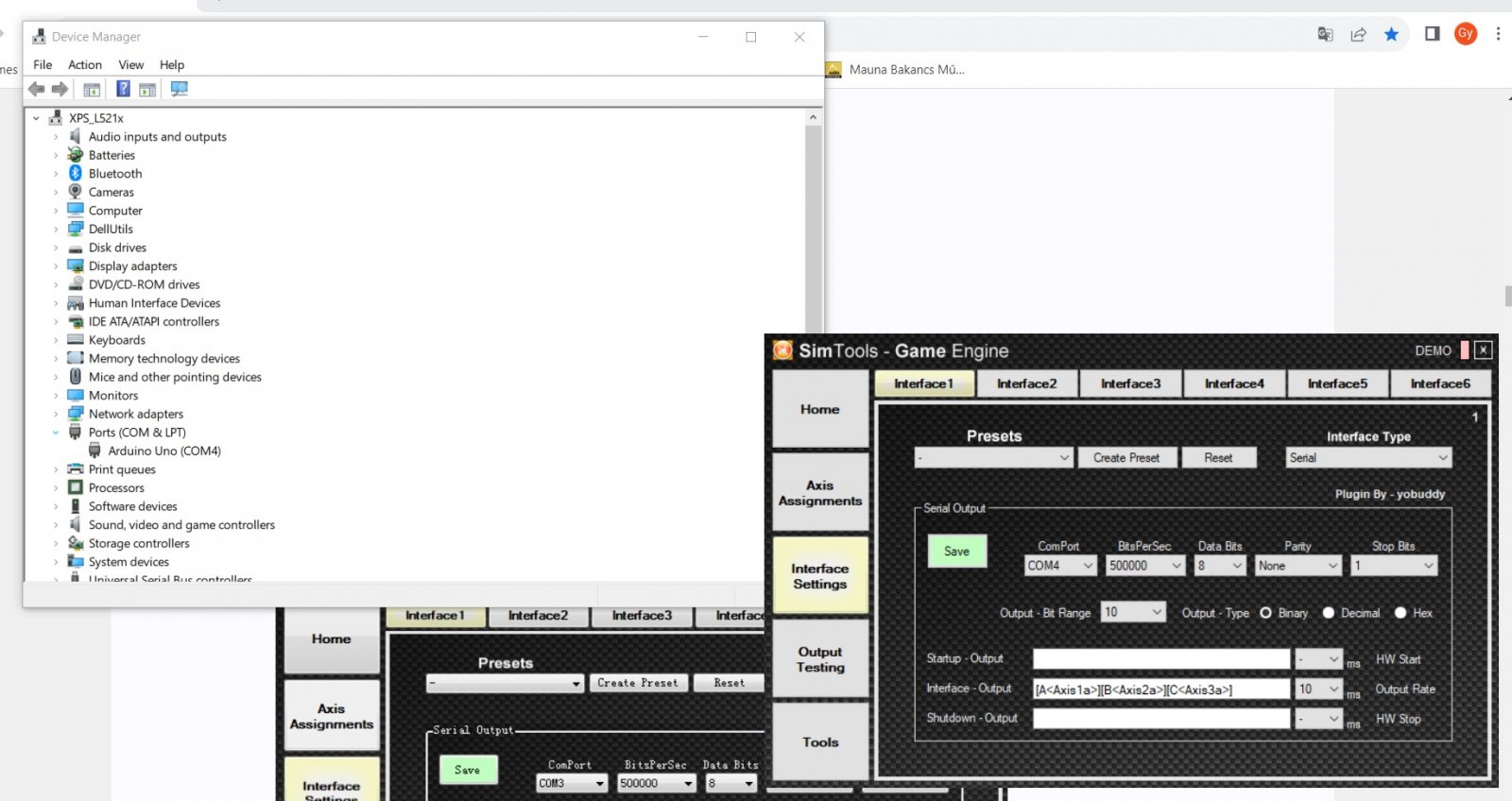Click the Storage controllers icon
1512x801 pixels.
coord(76,544)
